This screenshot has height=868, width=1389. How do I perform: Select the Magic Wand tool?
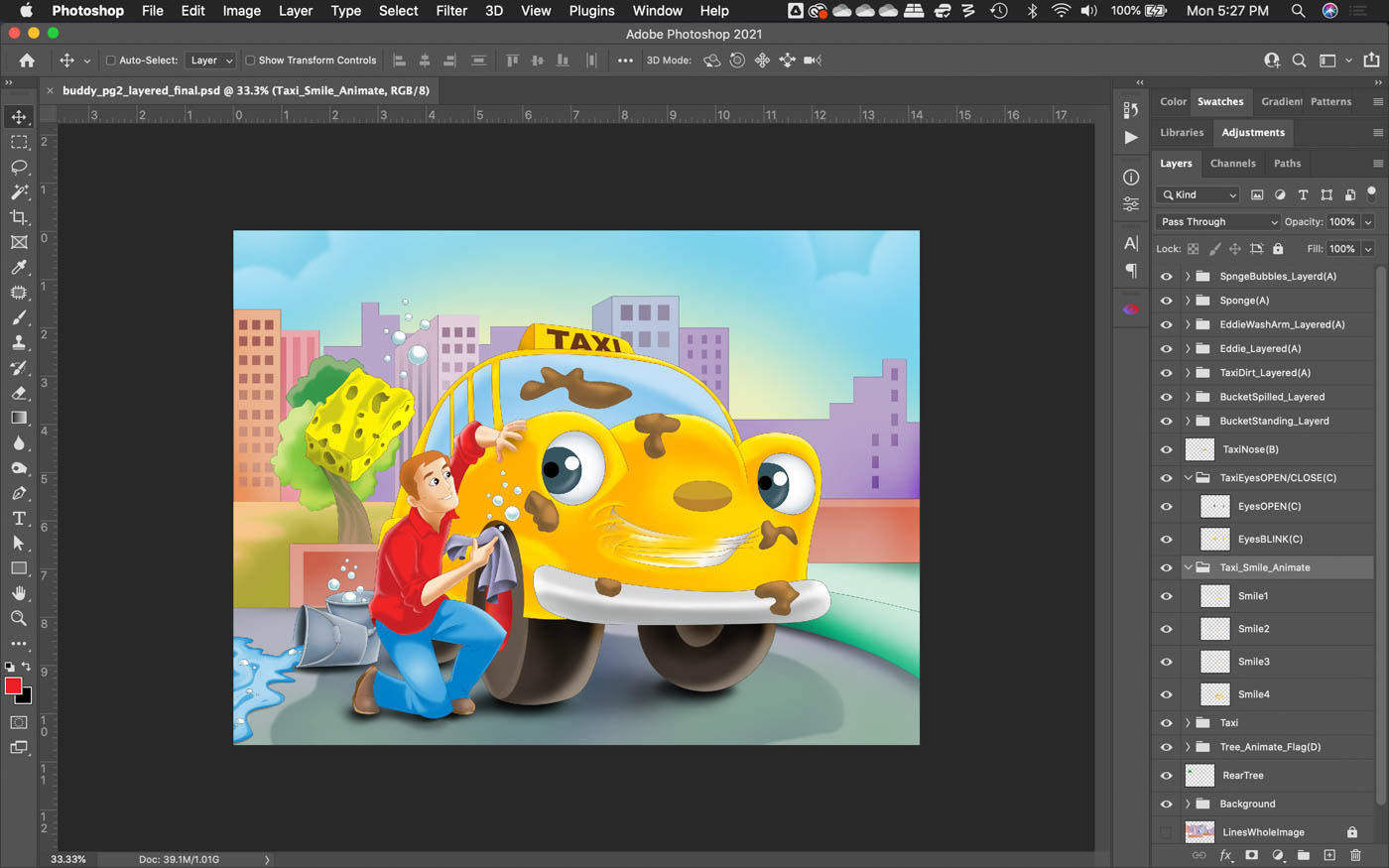19,192
